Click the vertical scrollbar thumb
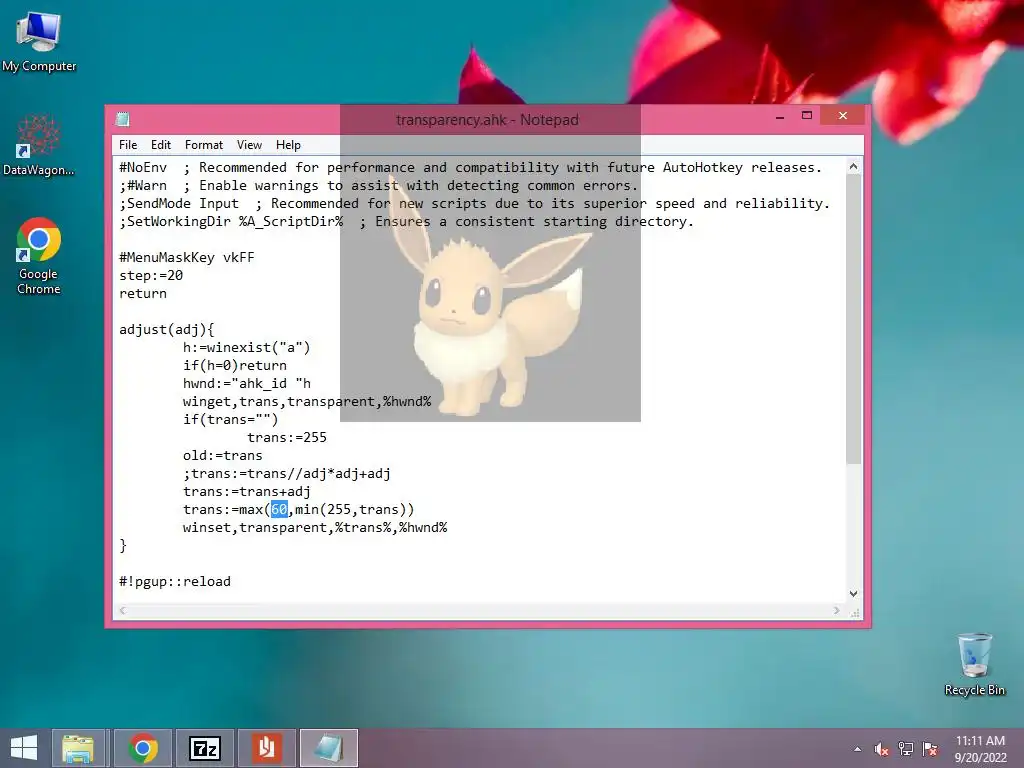The image size is (1024, 768). (854, 320)
